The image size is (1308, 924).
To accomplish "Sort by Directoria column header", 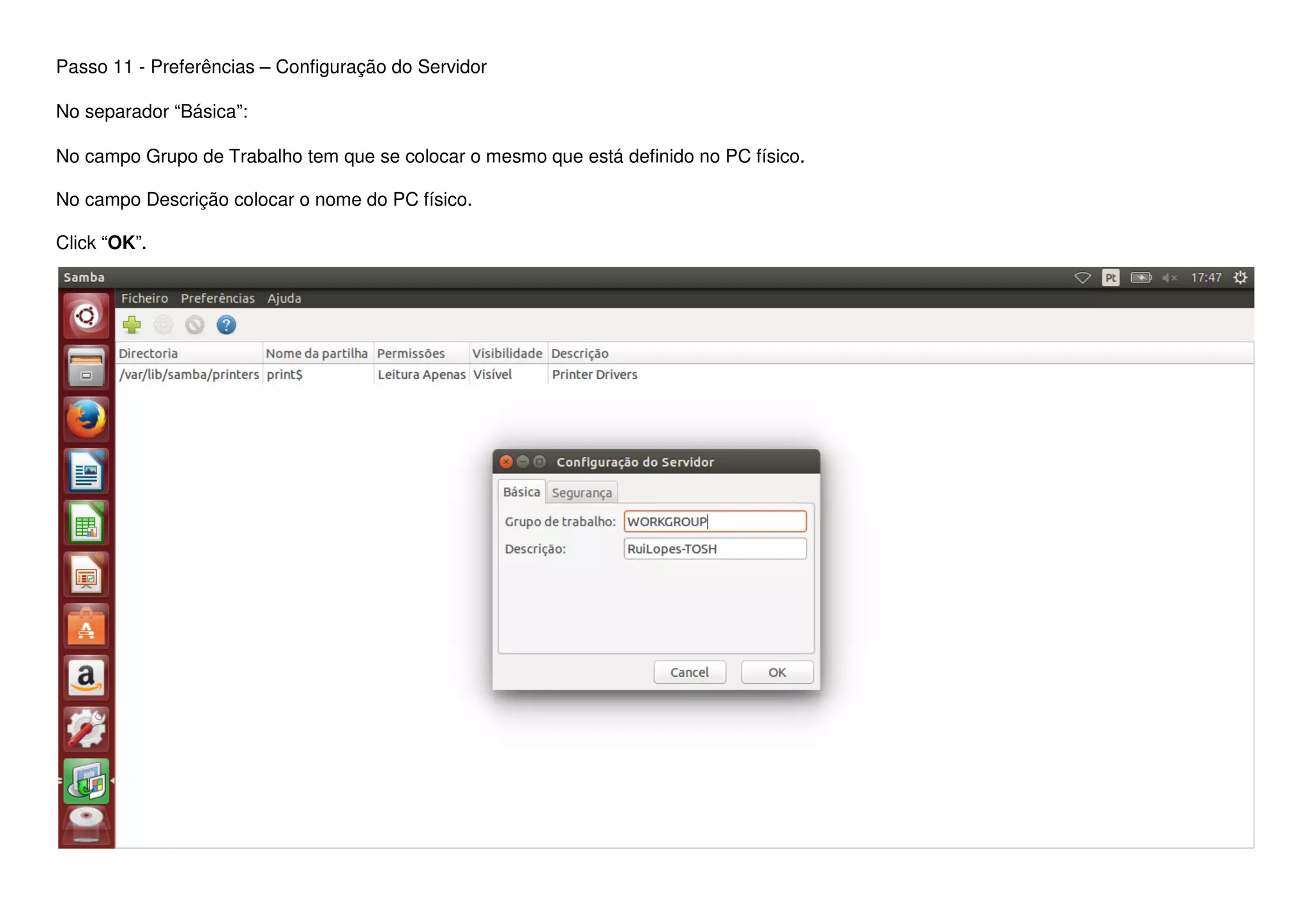I will click(x=190, y=353).
